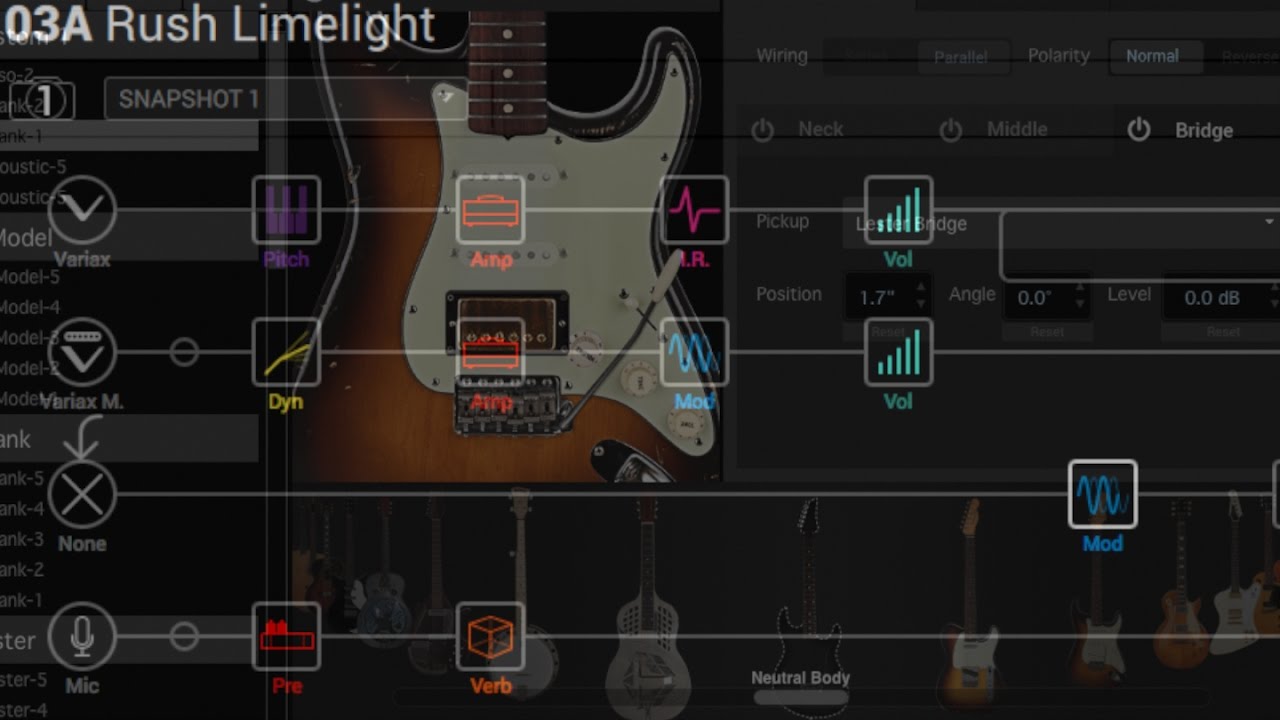Adjust the Angle value stepper arrows
The height and width of the screenshot is (720, 1280).
(x=1080, y=296)
